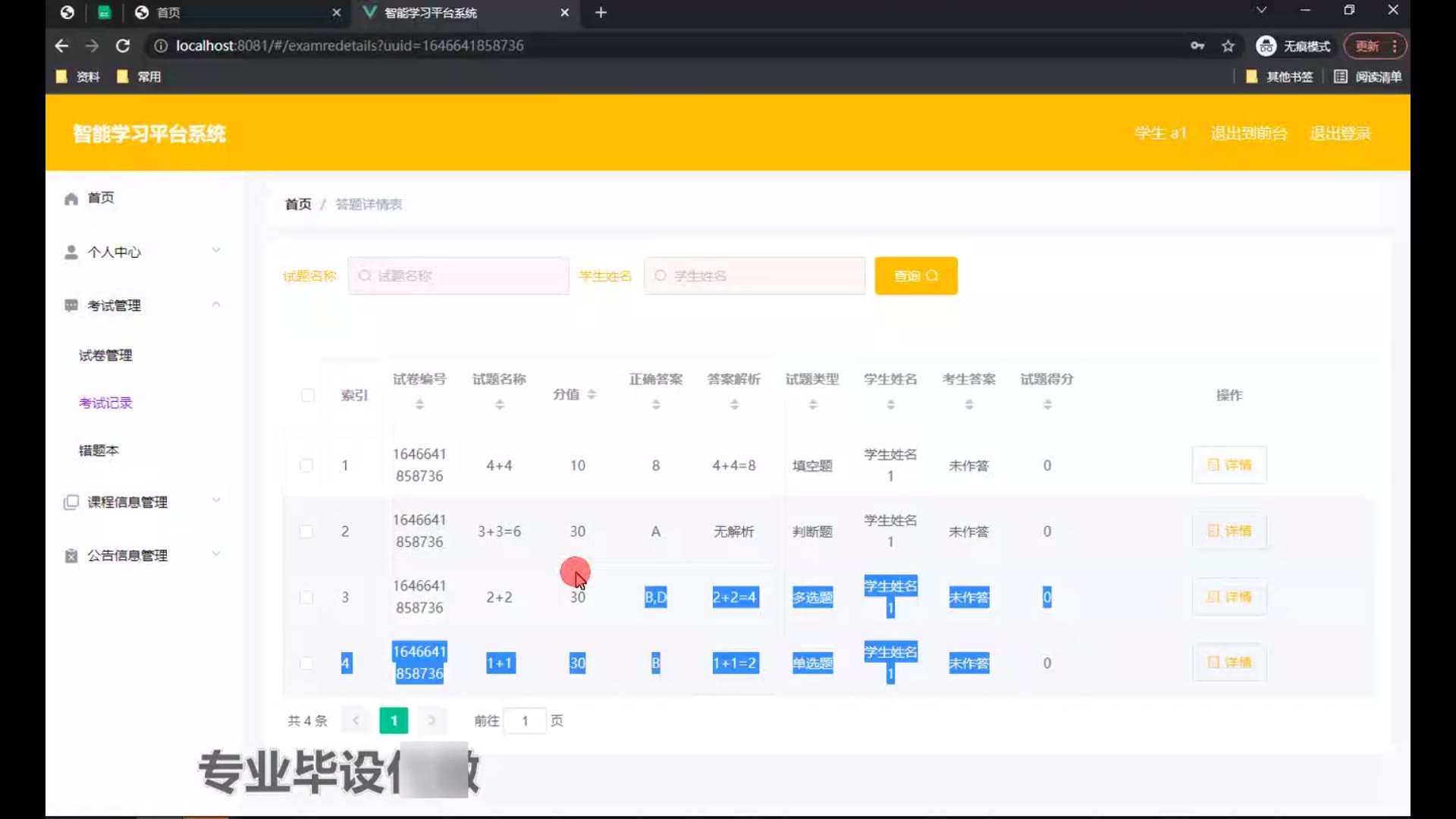The height and width of the screenshot is (819, 1456).
Task: Click the browser back arrow
Action: click(62, 45)
